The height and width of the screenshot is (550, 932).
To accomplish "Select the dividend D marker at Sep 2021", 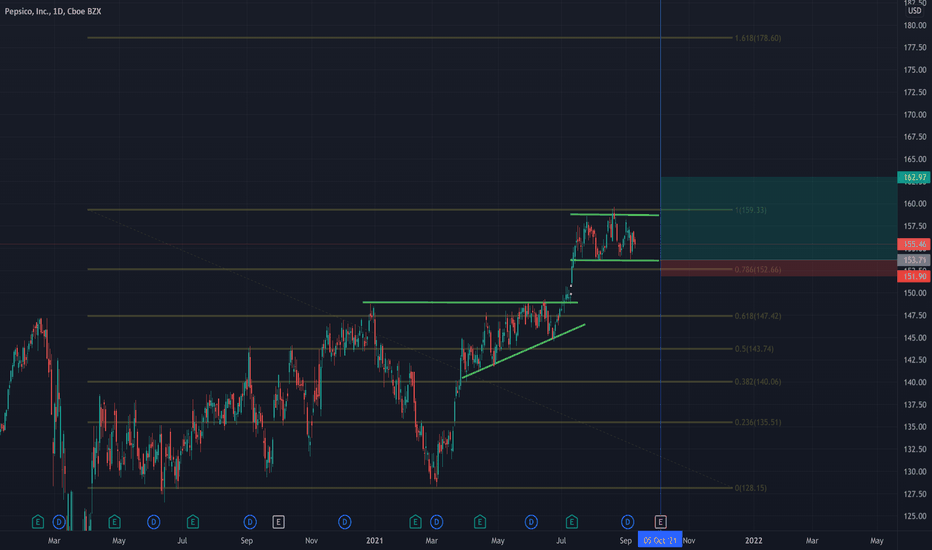I will pyautogui.click(x=627, y=522).
